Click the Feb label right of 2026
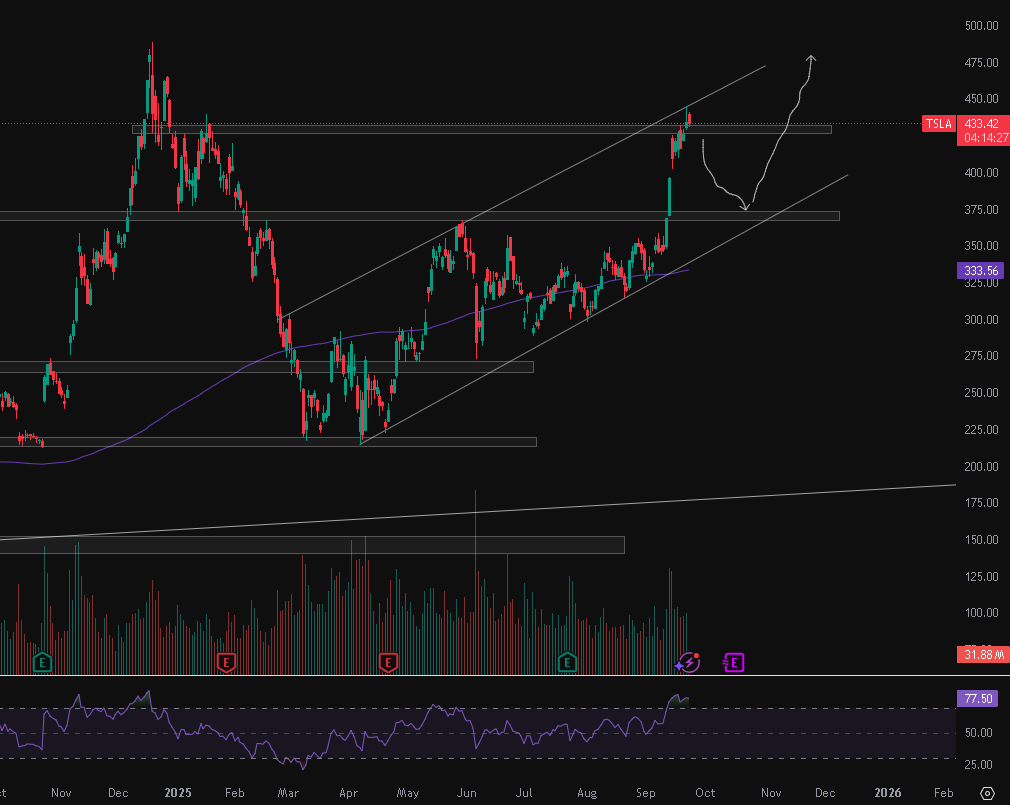 pos(944,793)
